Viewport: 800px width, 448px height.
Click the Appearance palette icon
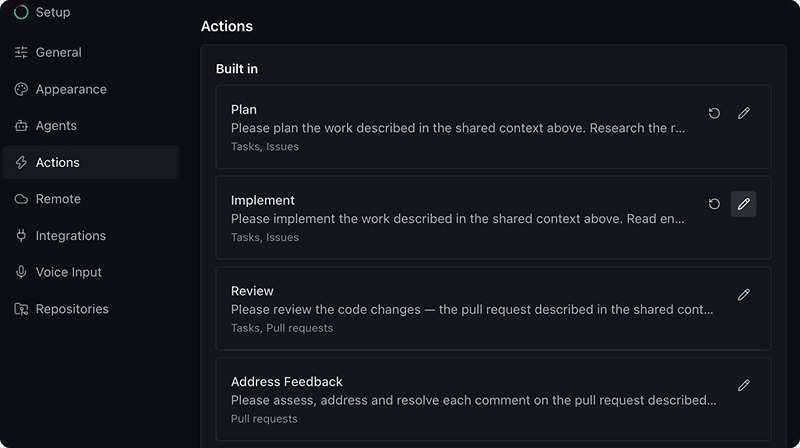(x=21, y=89)
